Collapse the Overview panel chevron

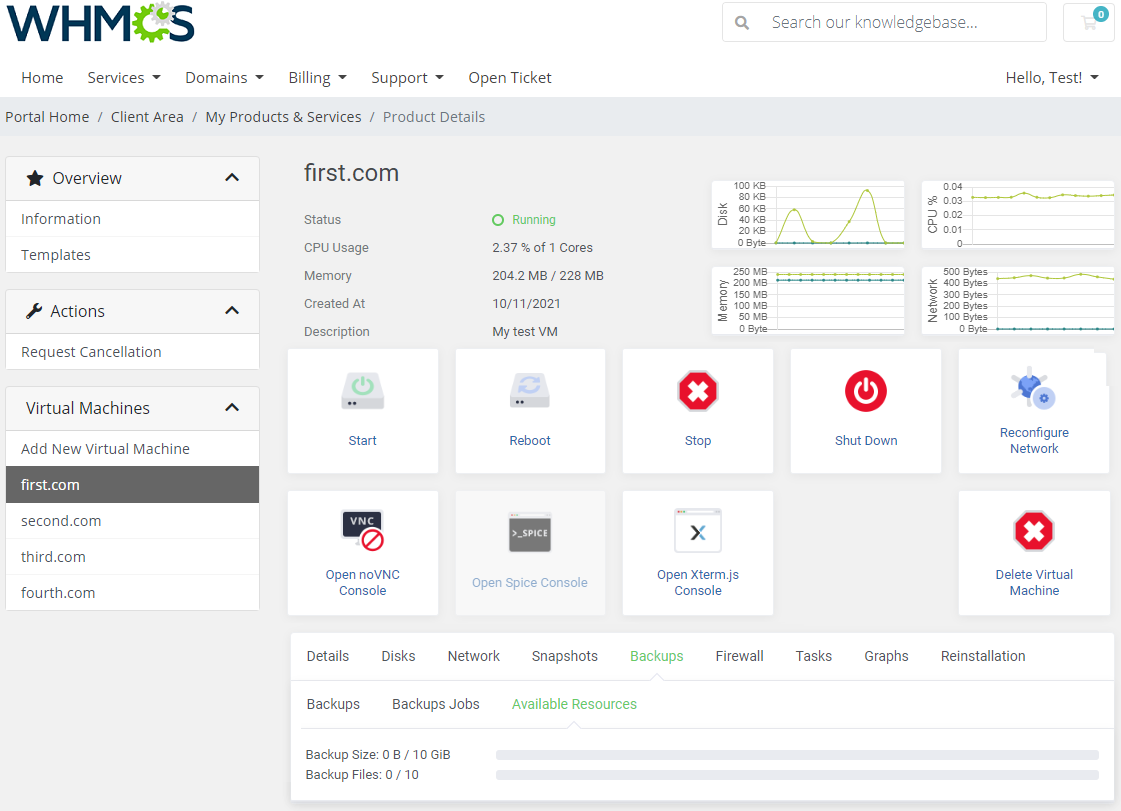[x=232, y=177]
